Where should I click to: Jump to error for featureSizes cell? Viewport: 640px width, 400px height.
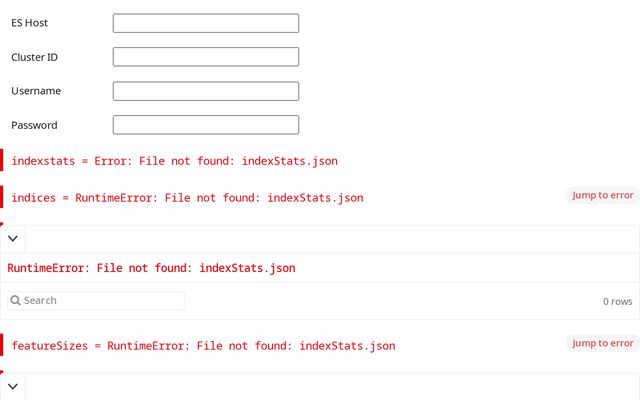tap(602, 343)
